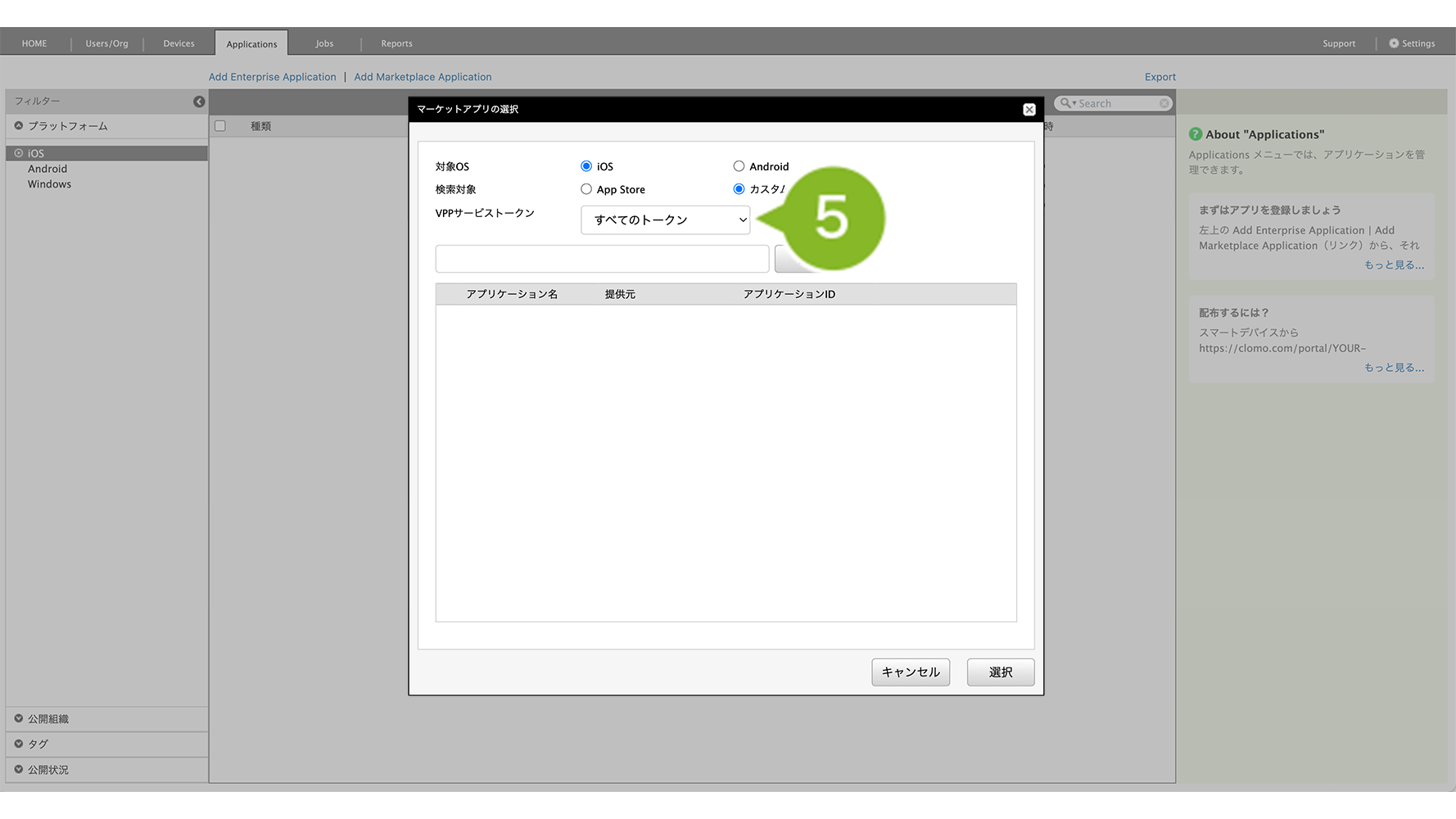Collapse the フィルター sidebar panel
The image size is (1456, 819).
click(199, 102)
